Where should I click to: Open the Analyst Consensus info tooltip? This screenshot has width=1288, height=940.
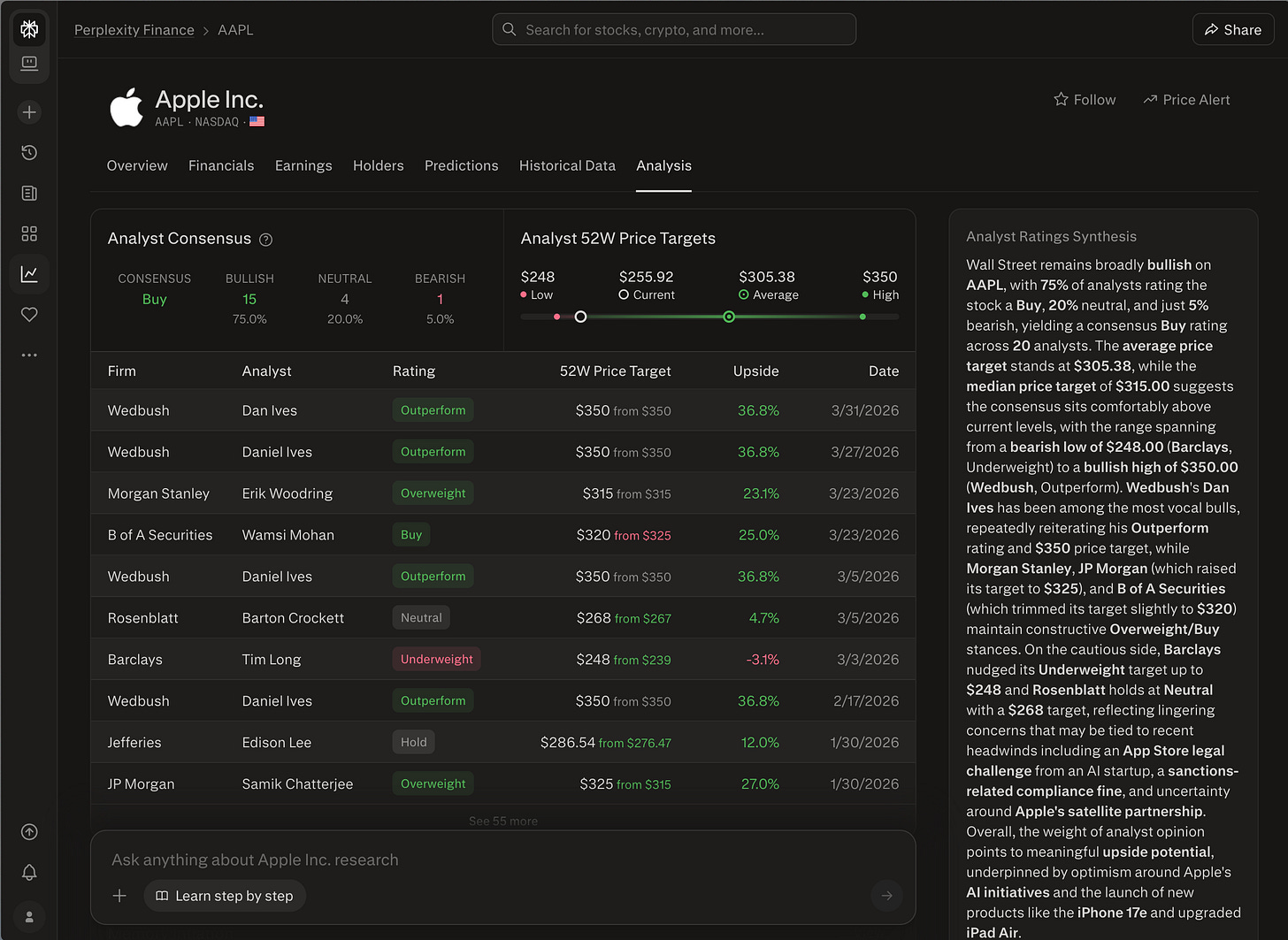click(265, 239)
